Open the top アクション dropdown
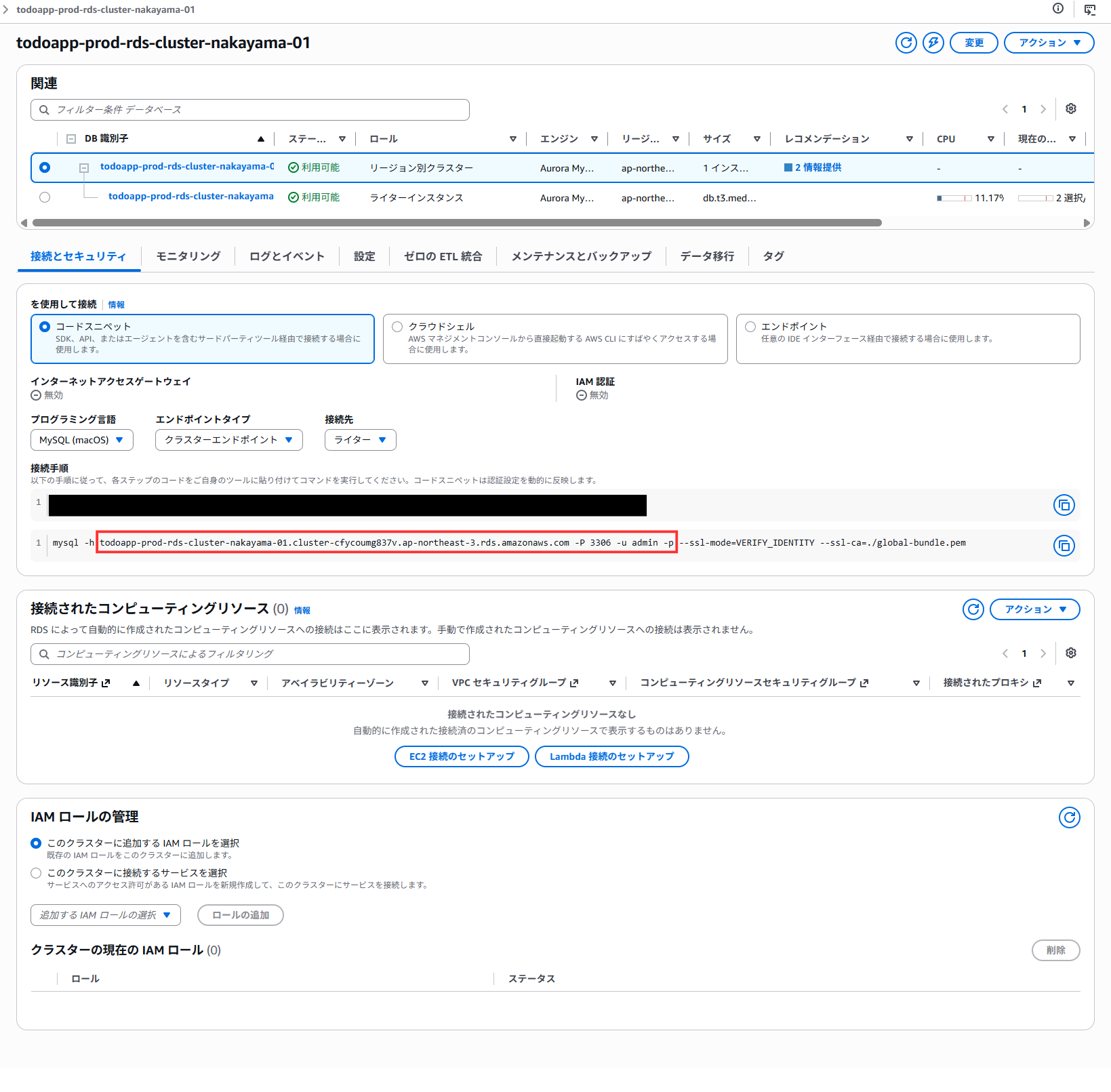This screenshot has height=1092, width=1111. tap(1049, 43)
